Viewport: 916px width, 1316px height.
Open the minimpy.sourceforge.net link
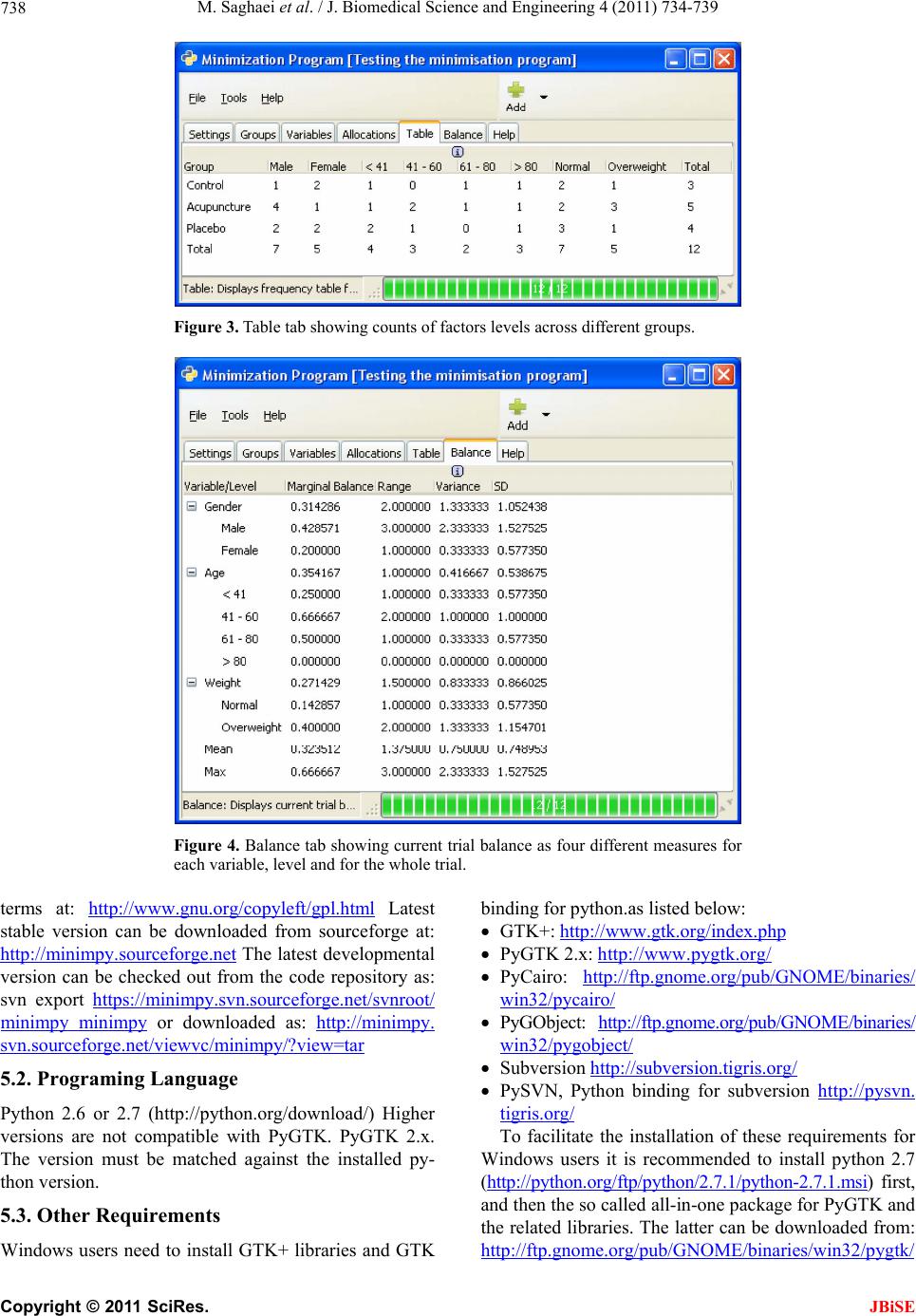coord(119,952)
